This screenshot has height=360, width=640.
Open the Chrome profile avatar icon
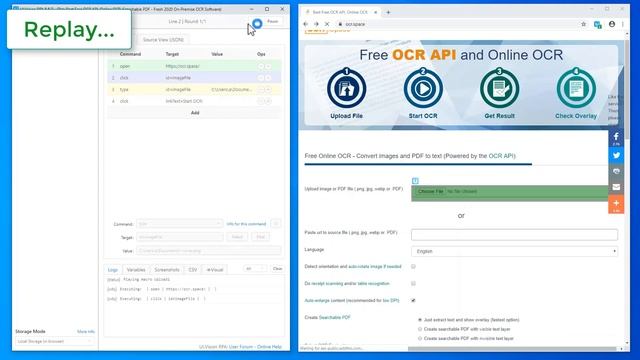[611, 24]
